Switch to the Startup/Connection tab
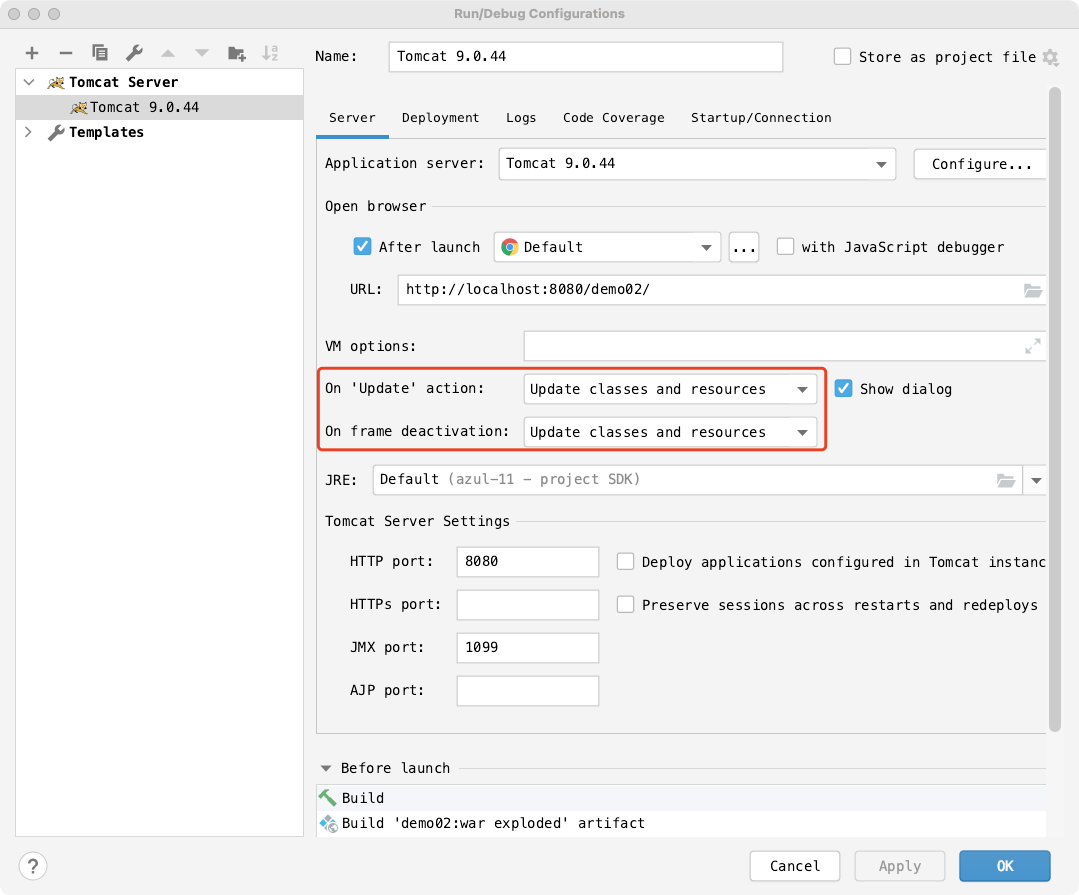 761,118
